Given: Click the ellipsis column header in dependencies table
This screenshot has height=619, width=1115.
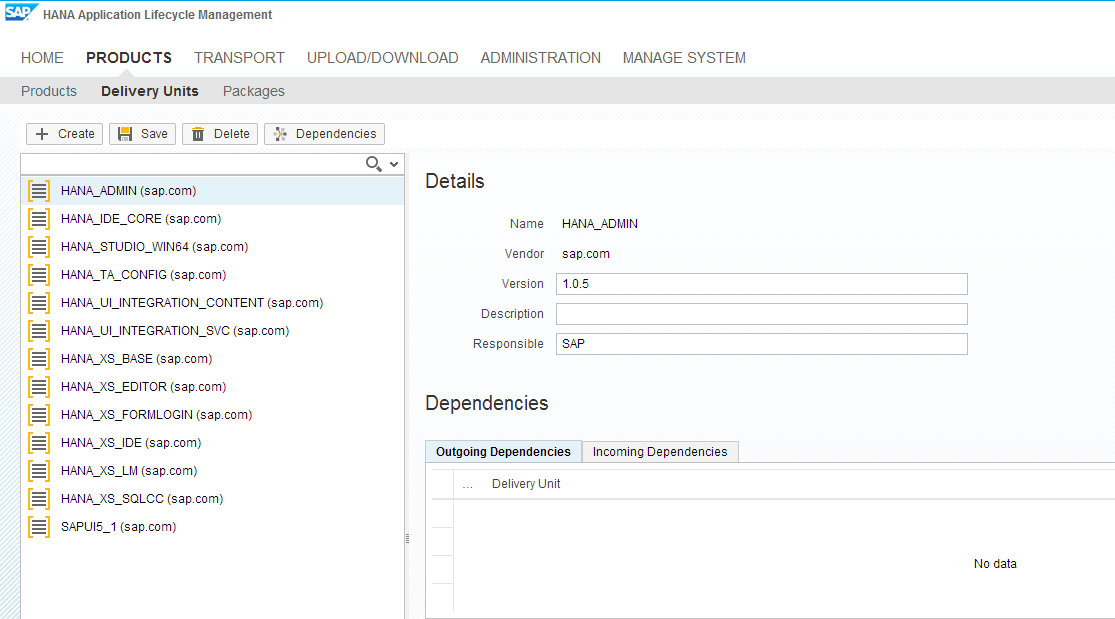Looking at the screenshot, I should 467,485.
